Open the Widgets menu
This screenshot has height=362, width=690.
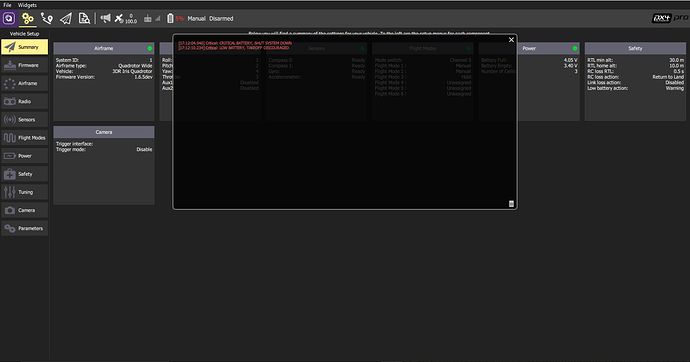coord(27,5)
